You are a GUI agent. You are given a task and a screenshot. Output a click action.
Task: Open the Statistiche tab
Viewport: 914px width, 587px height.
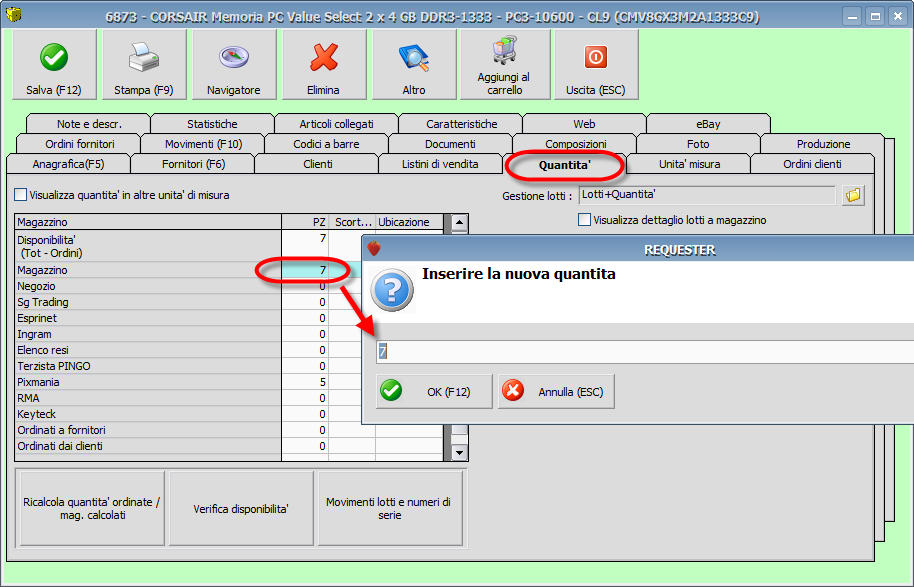pyautogui.click(x=212, y=124)
